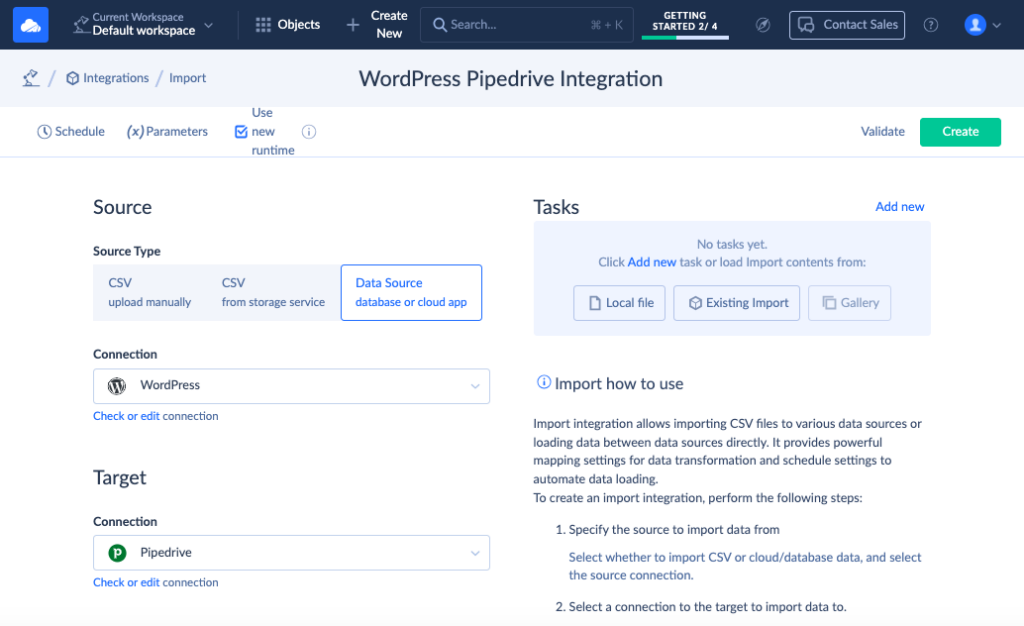Expand the Default workspace dropdown chevron

[x=208, y=25]
